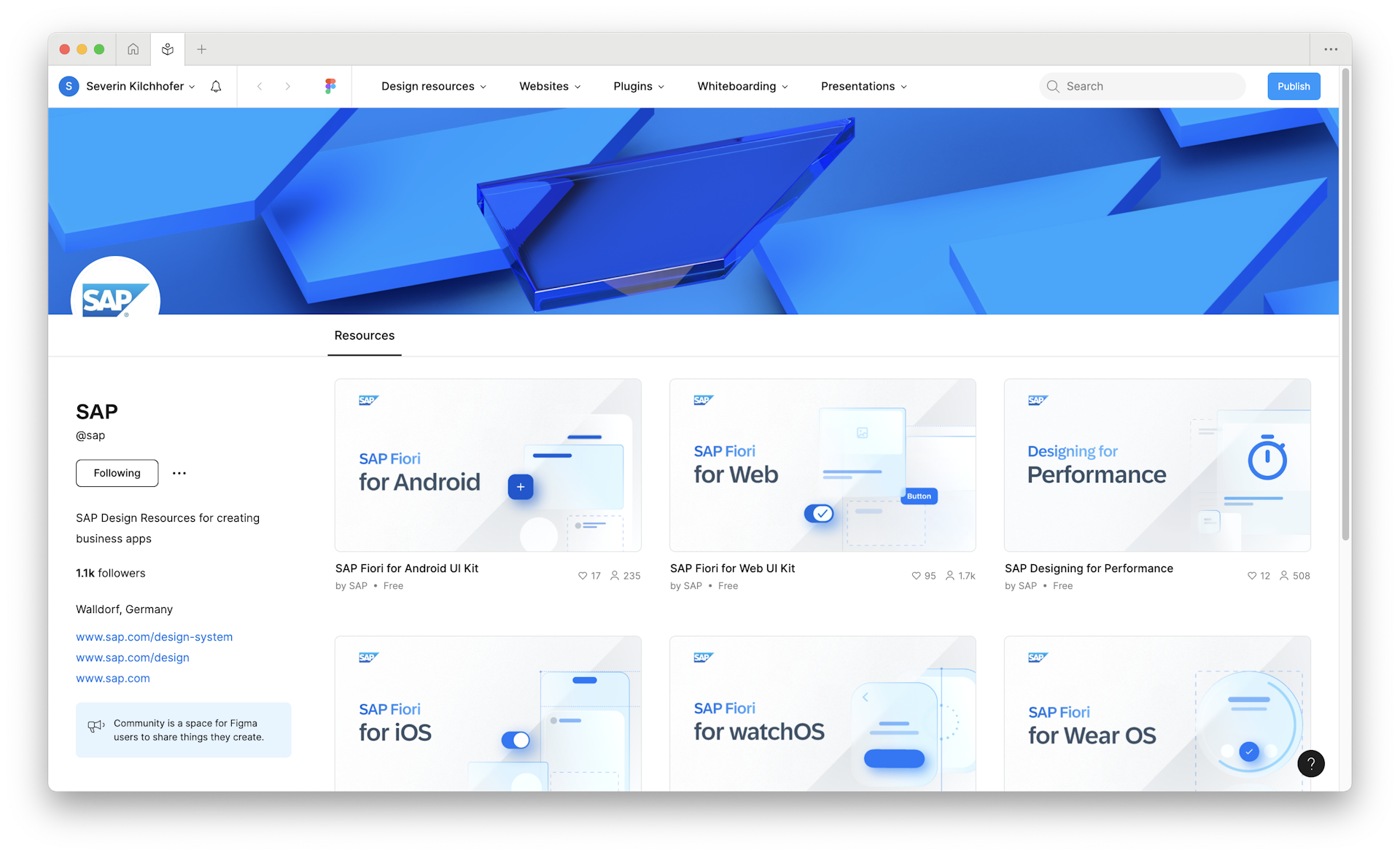Go forward with the right arrow

pyautogui.click(x=288, y=86)
